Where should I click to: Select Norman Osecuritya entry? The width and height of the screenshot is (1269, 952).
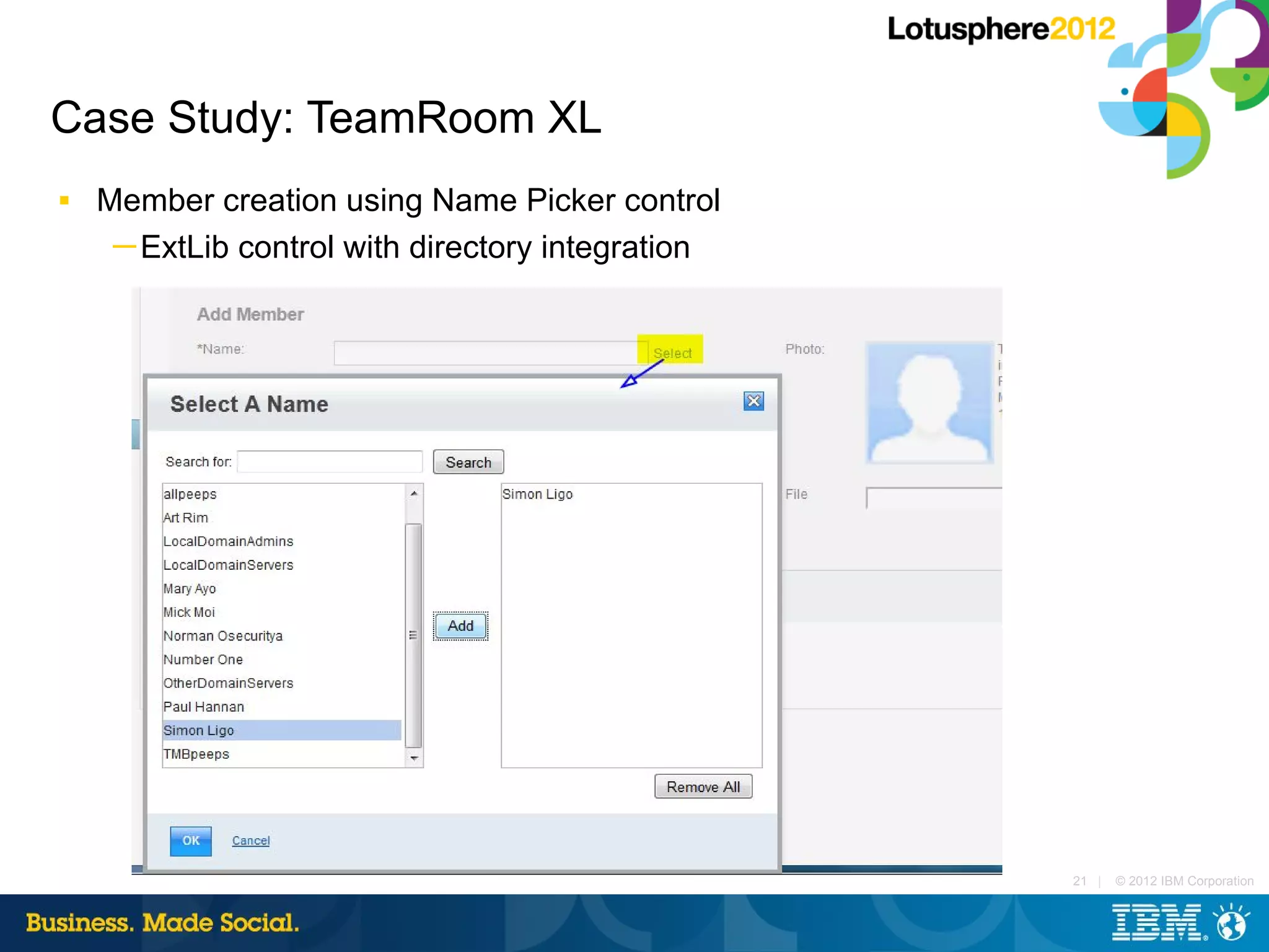coord(282,636)
